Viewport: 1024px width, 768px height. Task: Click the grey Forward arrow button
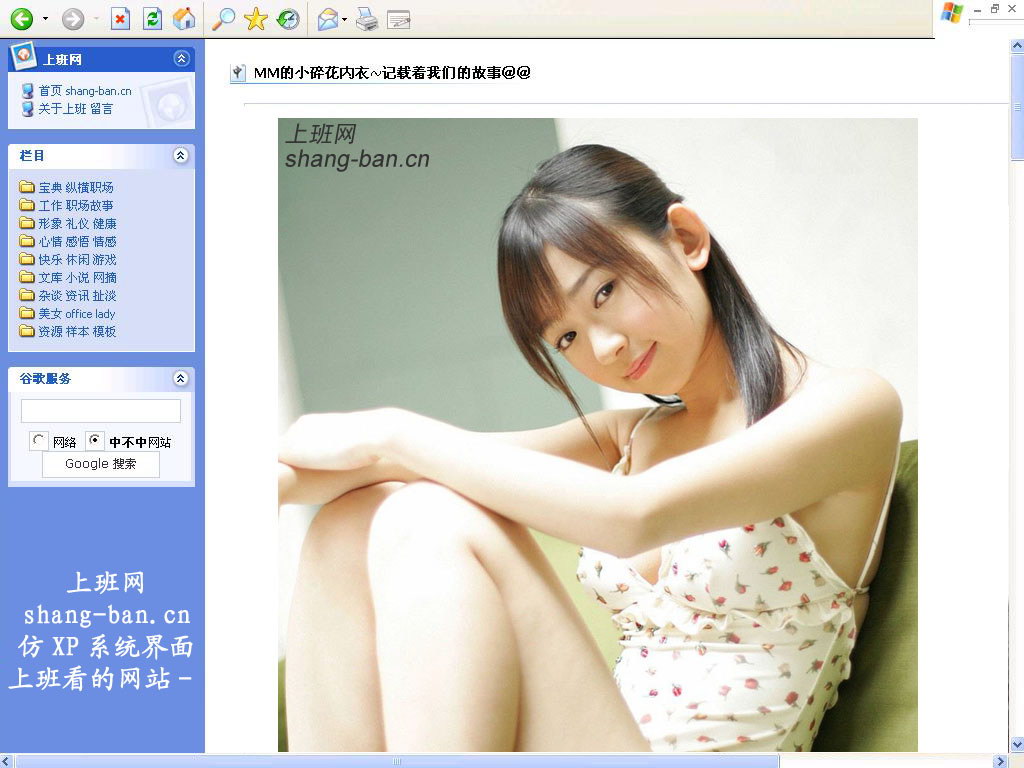pos(72,19)
